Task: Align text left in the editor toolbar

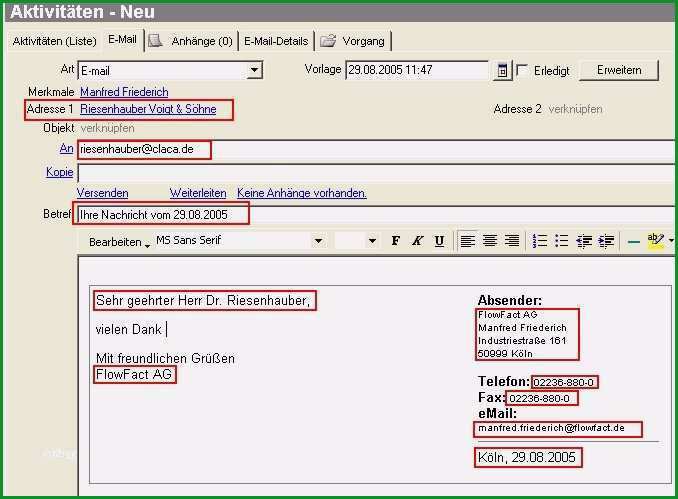Action: (x=468, y=241)
